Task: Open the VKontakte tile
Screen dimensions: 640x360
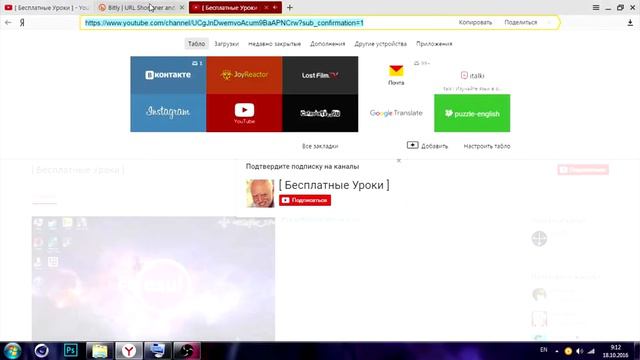Action: [168, 75]
